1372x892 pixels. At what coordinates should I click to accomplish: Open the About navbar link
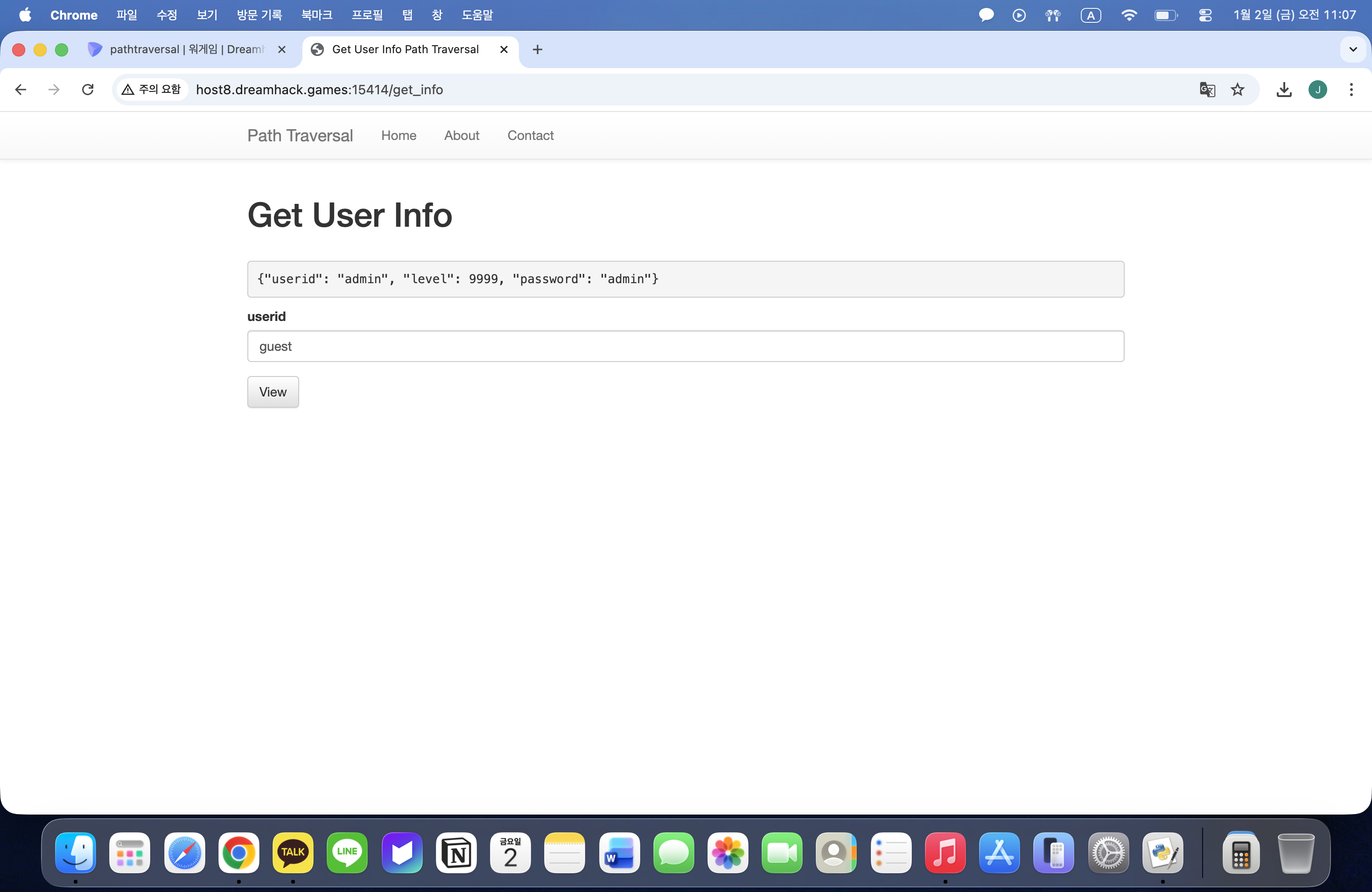[461, 135]
